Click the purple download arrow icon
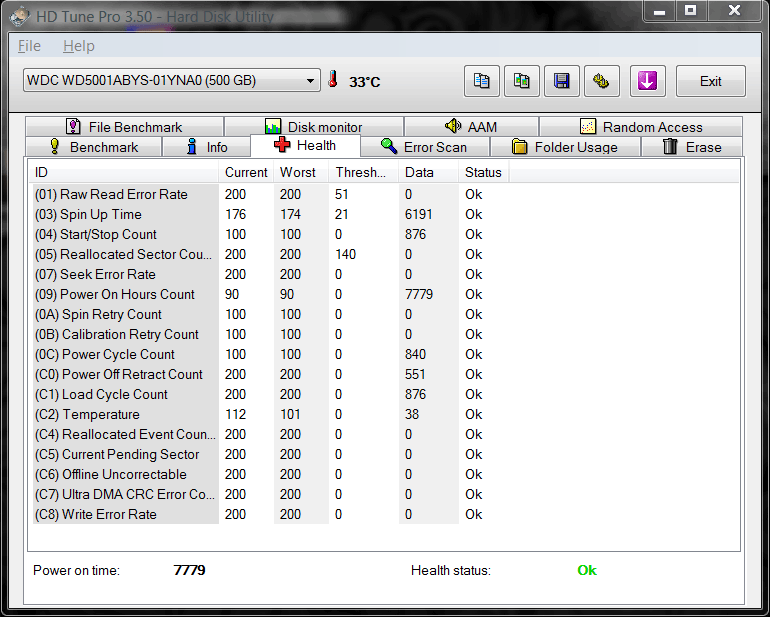The height and width of the screenshot is (617, 770). (648, 81)
